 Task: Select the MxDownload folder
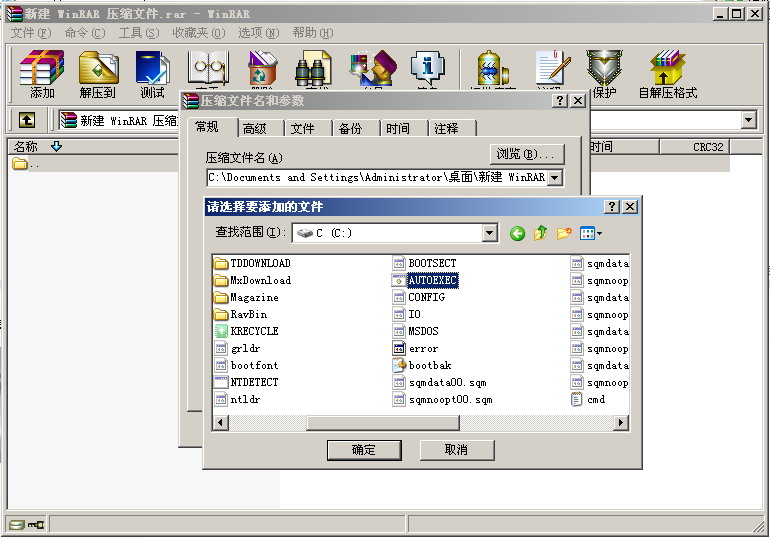pyautogui.click(x=253, y=280)
